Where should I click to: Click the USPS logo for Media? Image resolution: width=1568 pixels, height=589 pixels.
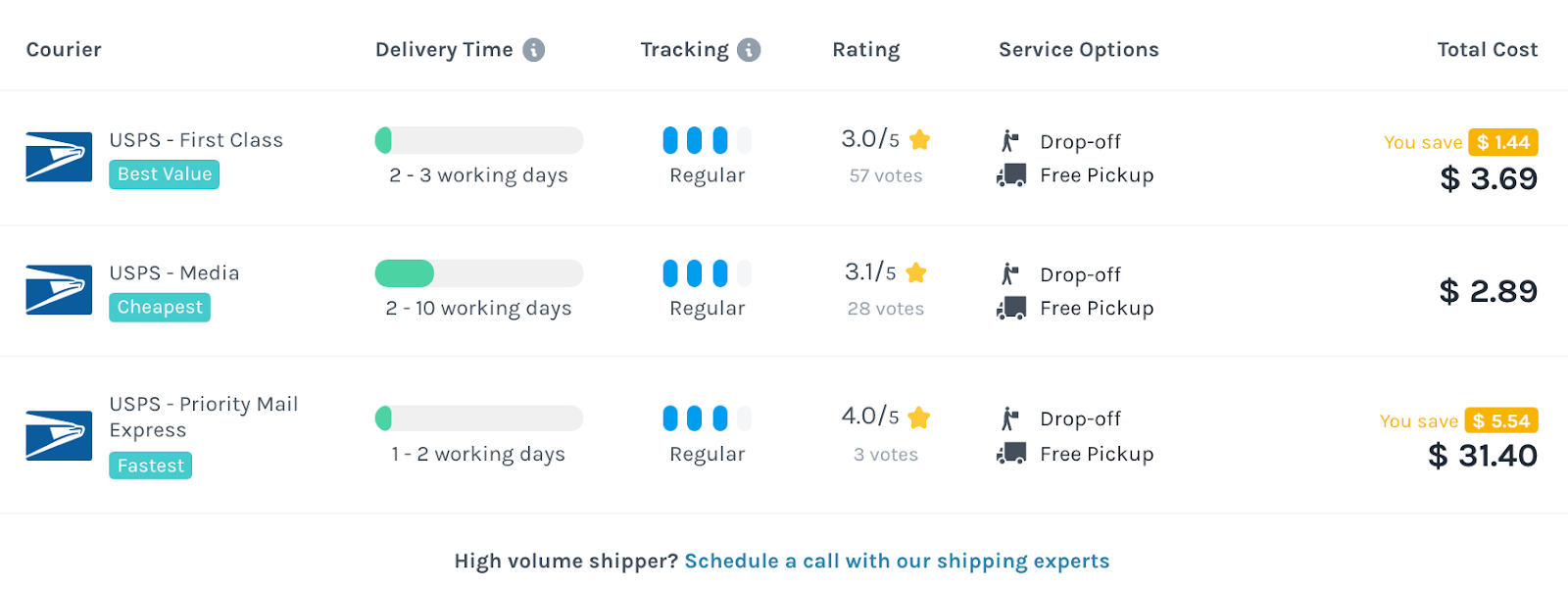click(x=59, y=290)
